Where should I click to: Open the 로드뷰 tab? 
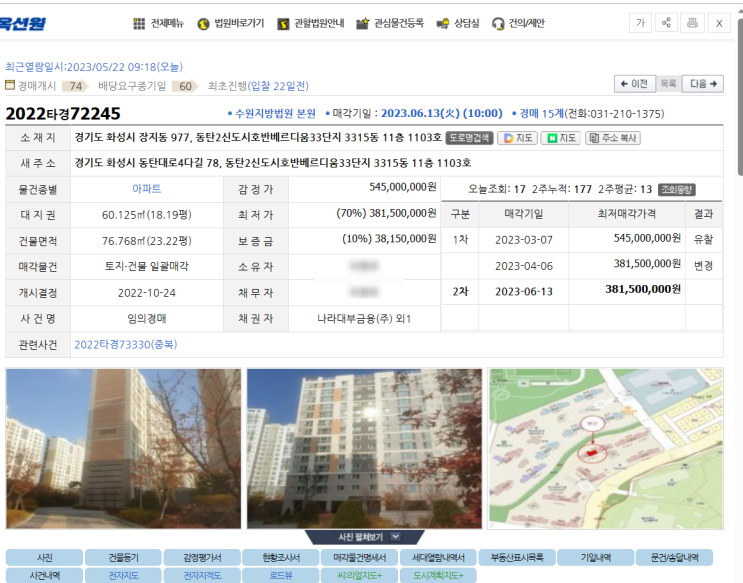coord(281,575)
